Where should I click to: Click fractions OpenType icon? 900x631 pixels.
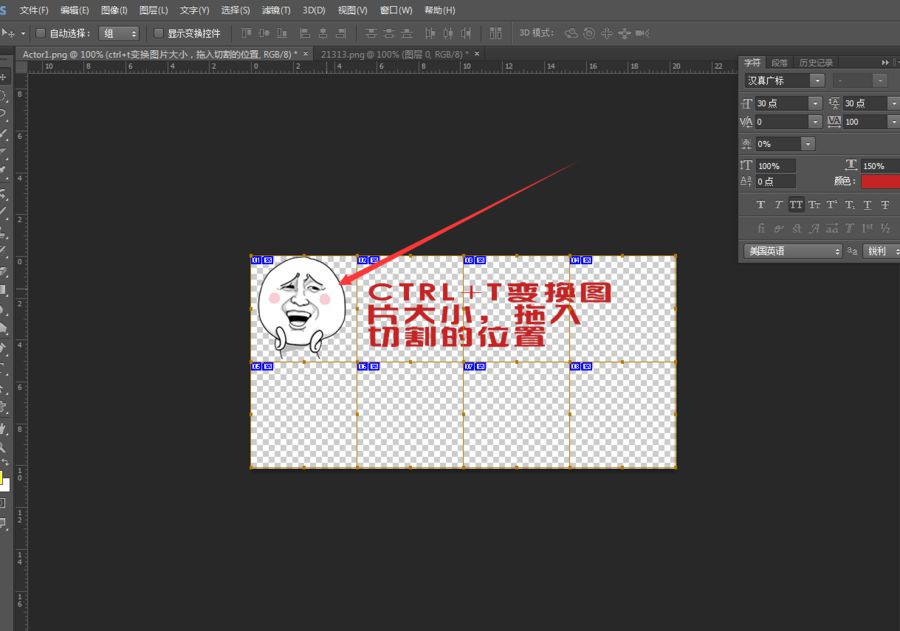[885, 228]
